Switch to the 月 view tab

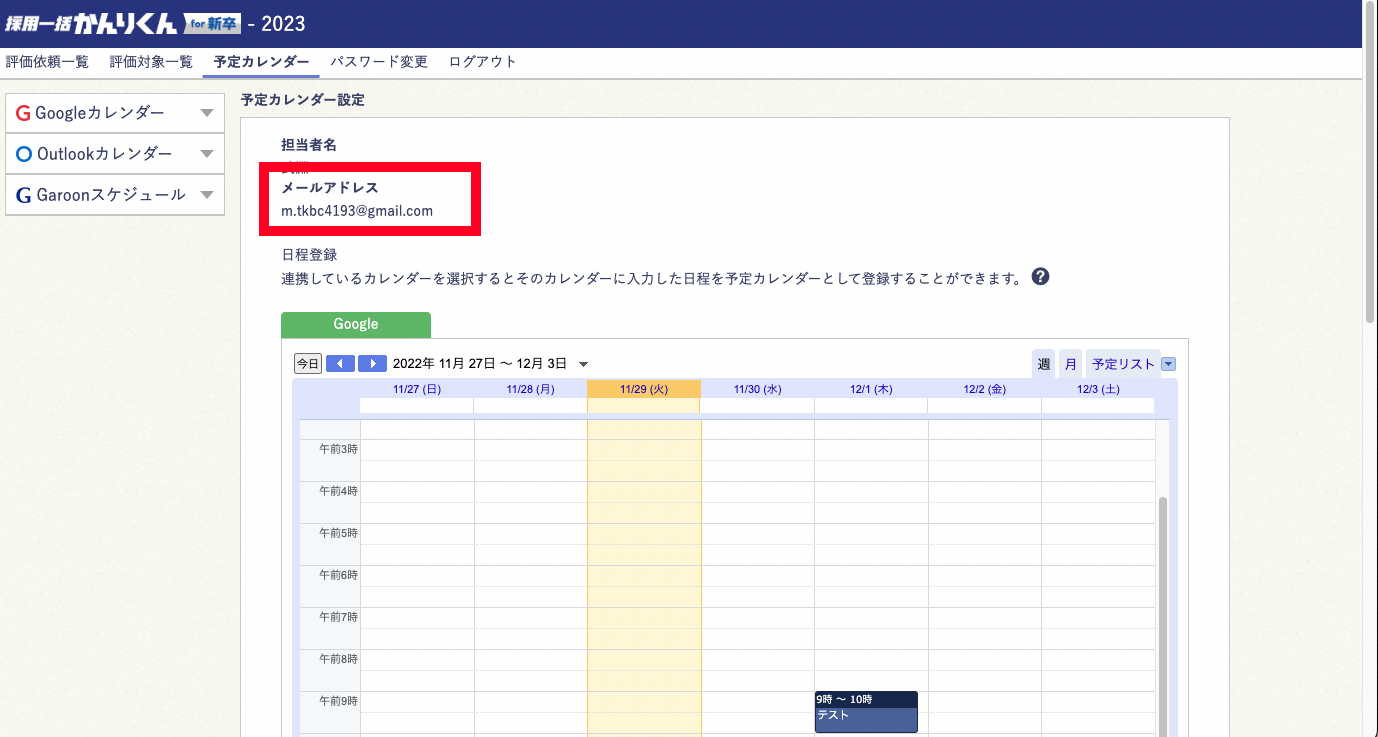pyautogui.click(x=1071, y=364)
